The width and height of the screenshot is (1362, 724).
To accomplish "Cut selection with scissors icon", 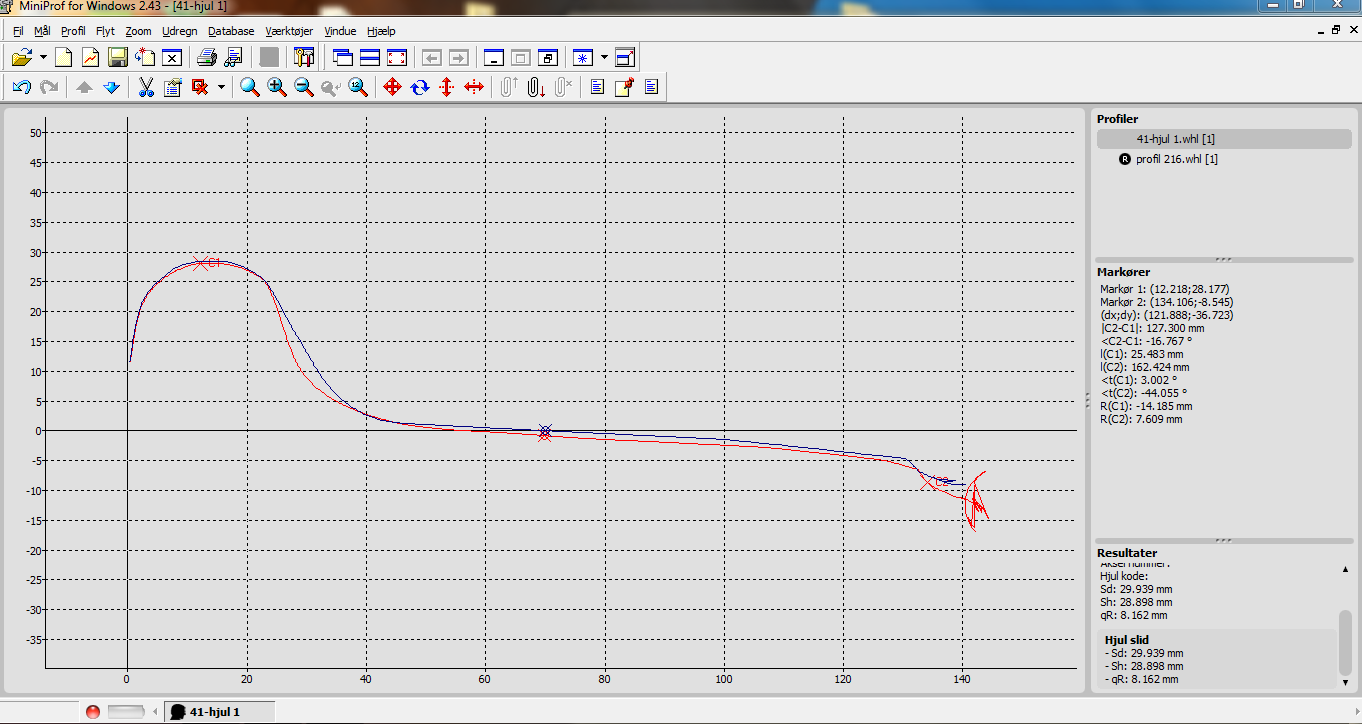I will (146, 87).
